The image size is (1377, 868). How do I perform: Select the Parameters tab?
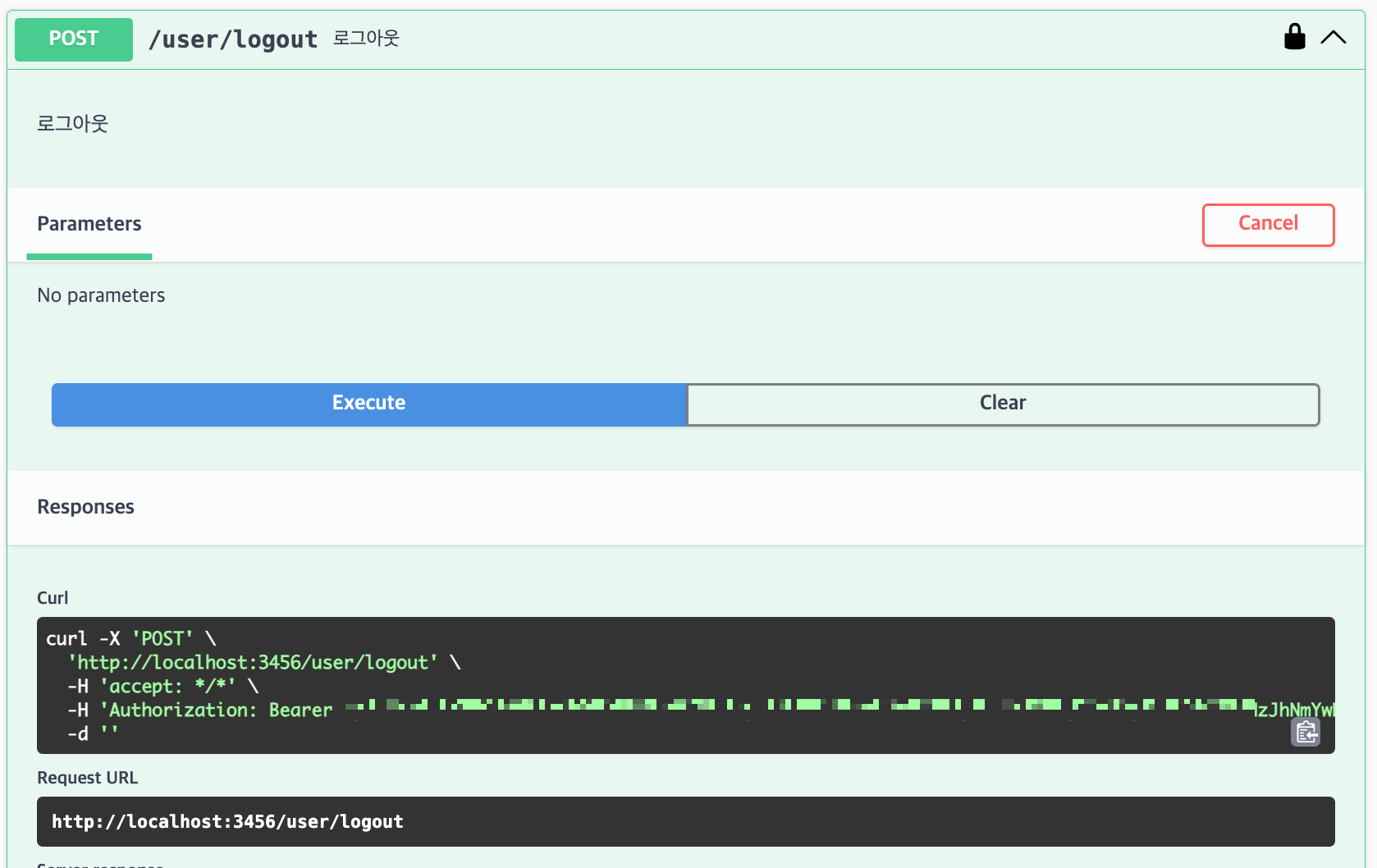pyautogui.click(x=89, y=224)
